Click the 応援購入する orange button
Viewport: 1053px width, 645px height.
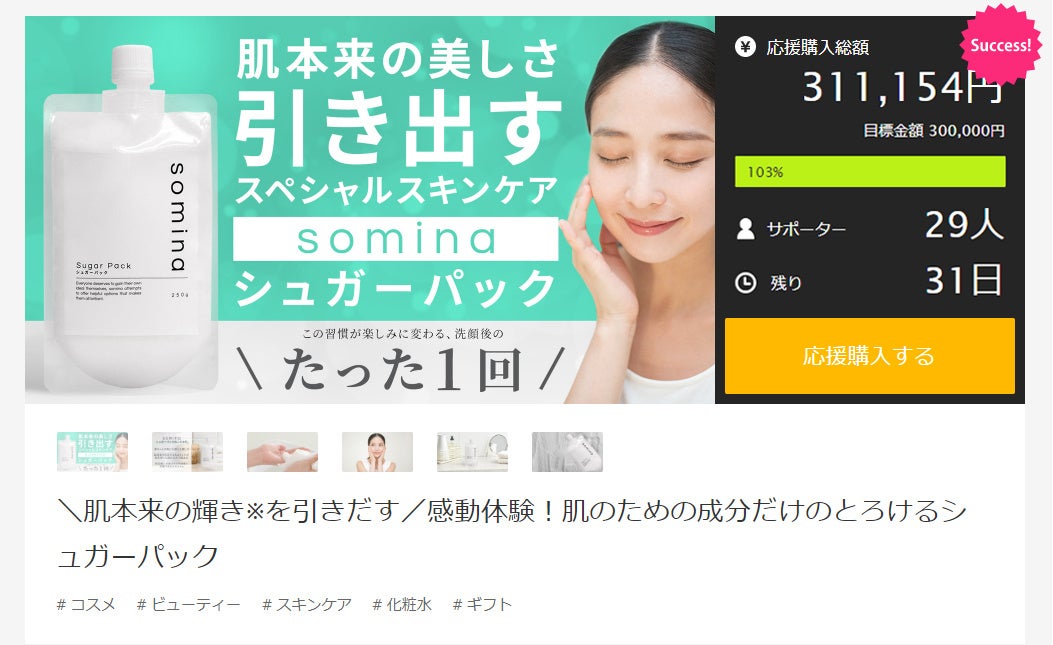[870, 355]
